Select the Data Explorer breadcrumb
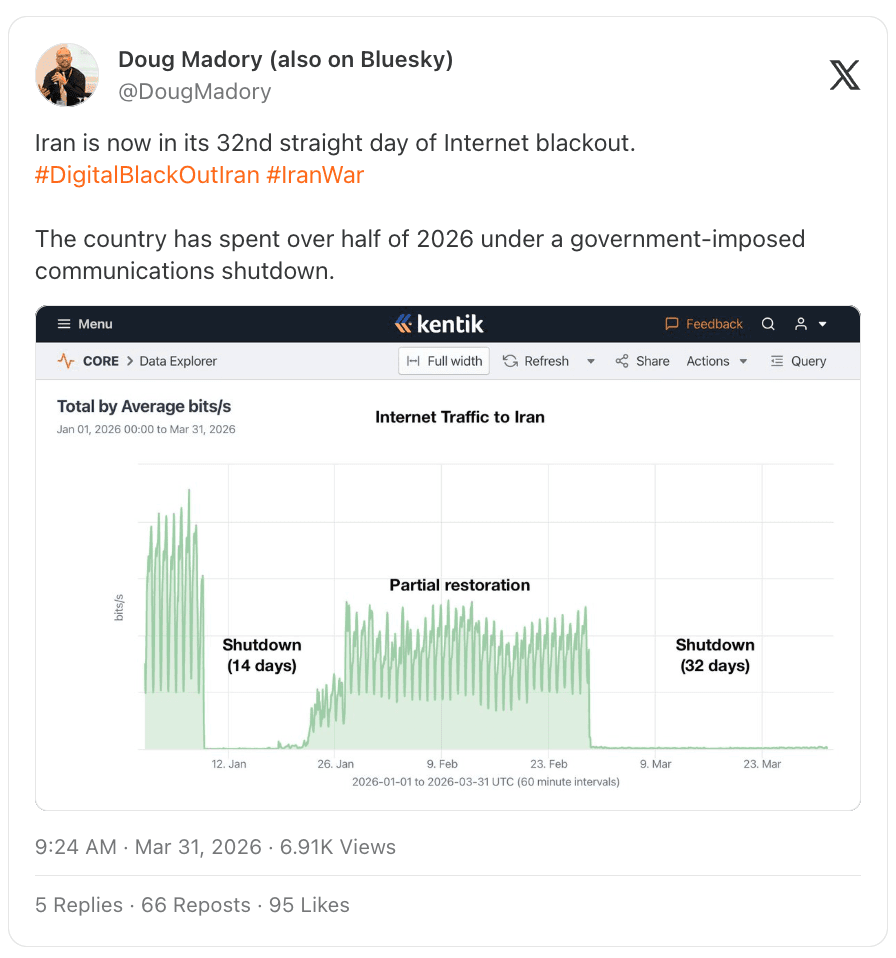896x958 pixels. (x=178, y=361)
